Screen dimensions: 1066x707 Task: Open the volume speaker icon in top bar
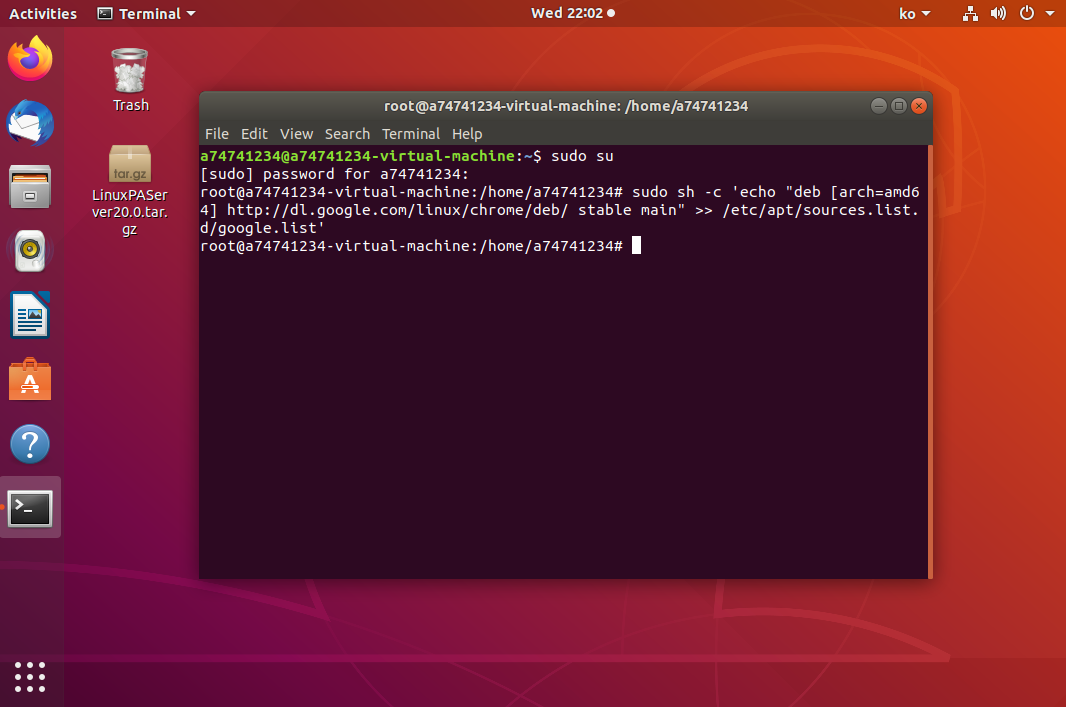tap(998, 14)
